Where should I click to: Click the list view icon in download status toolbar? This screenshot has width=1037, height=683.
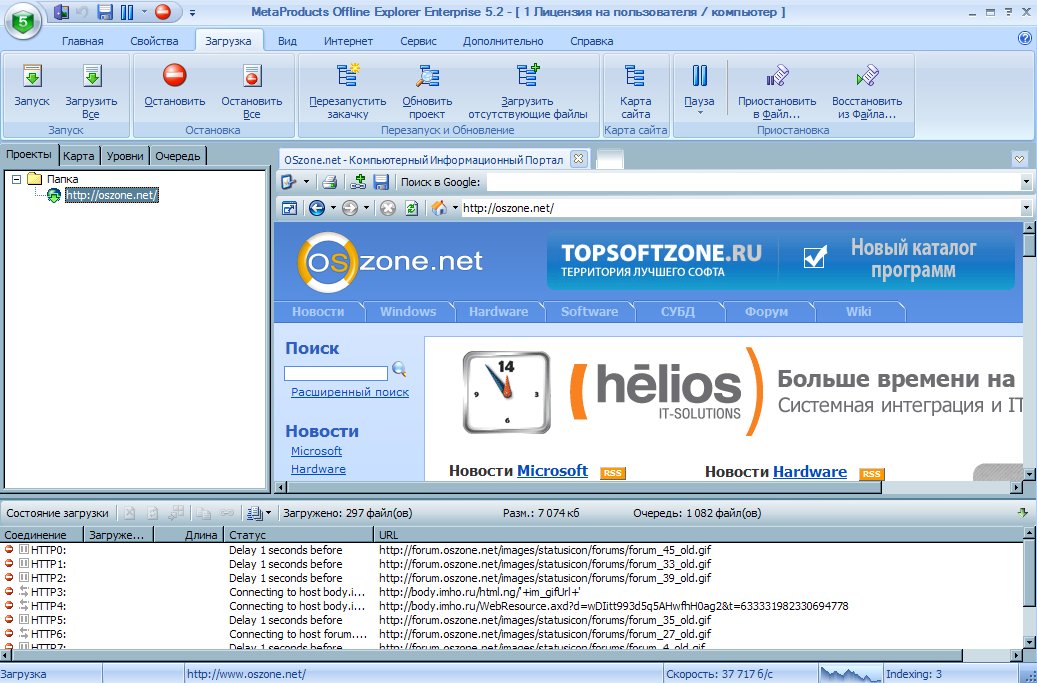(254, 513)
